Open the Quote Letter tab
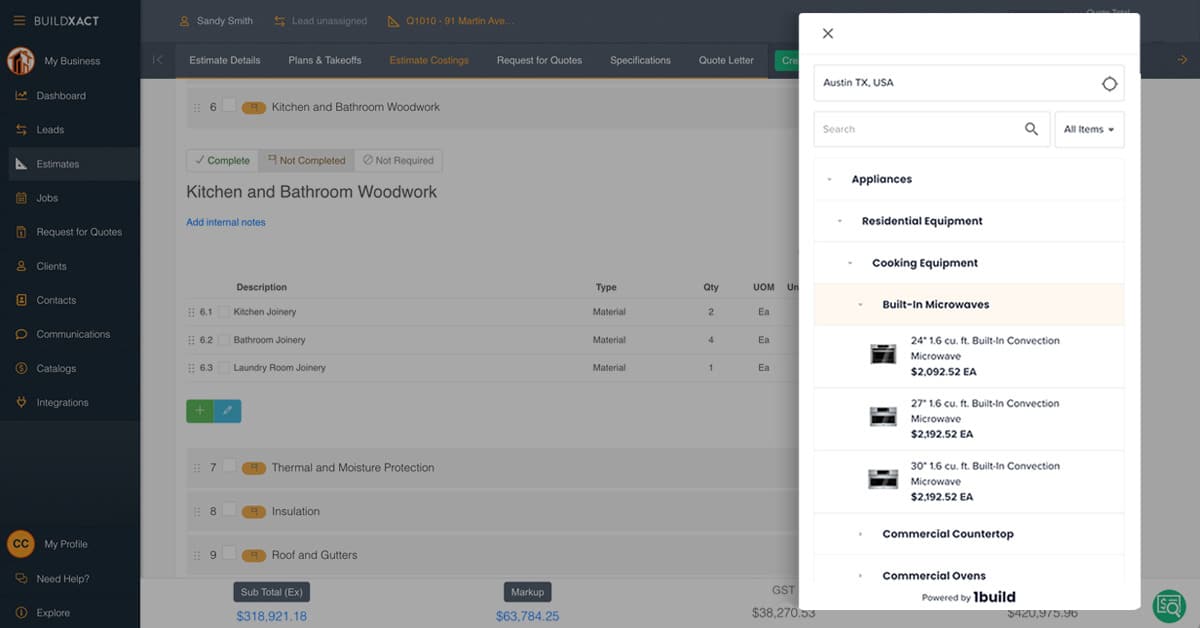Image resolution: width=1200 pixels, height=628 pixels. pos(725,60)
